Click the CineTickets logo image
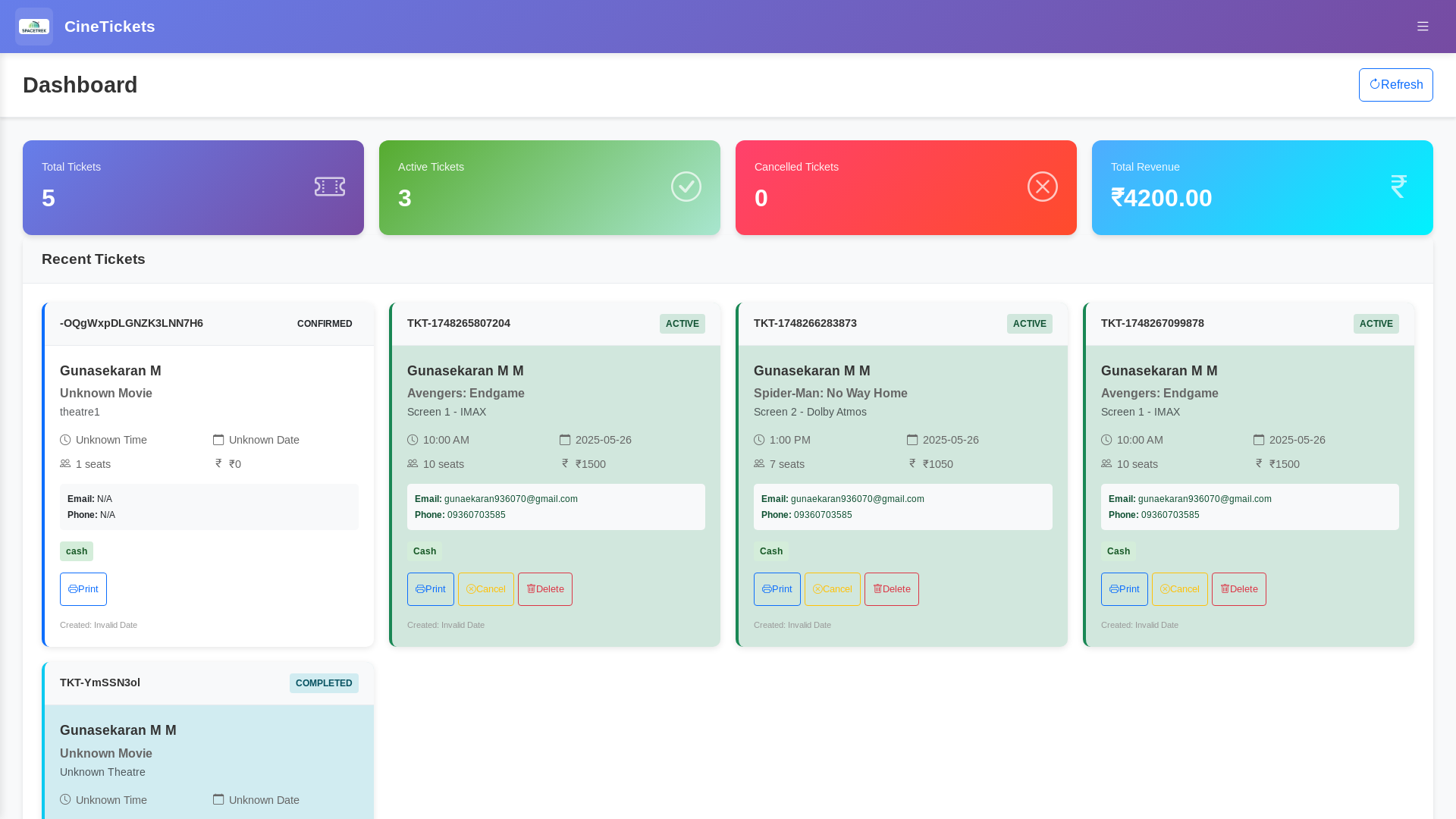This screenshot has width=1456, height=819. pos(34,27)
